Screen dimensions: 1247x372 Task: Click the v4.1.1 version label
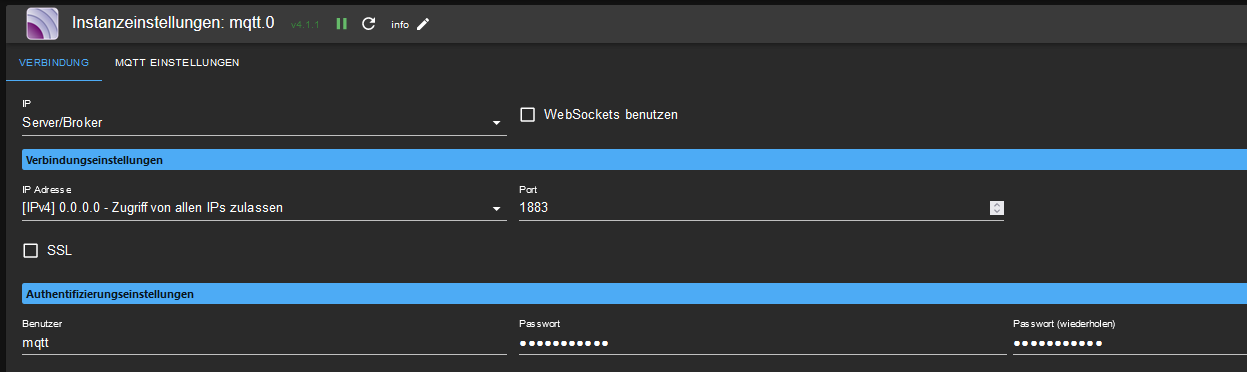305,24
